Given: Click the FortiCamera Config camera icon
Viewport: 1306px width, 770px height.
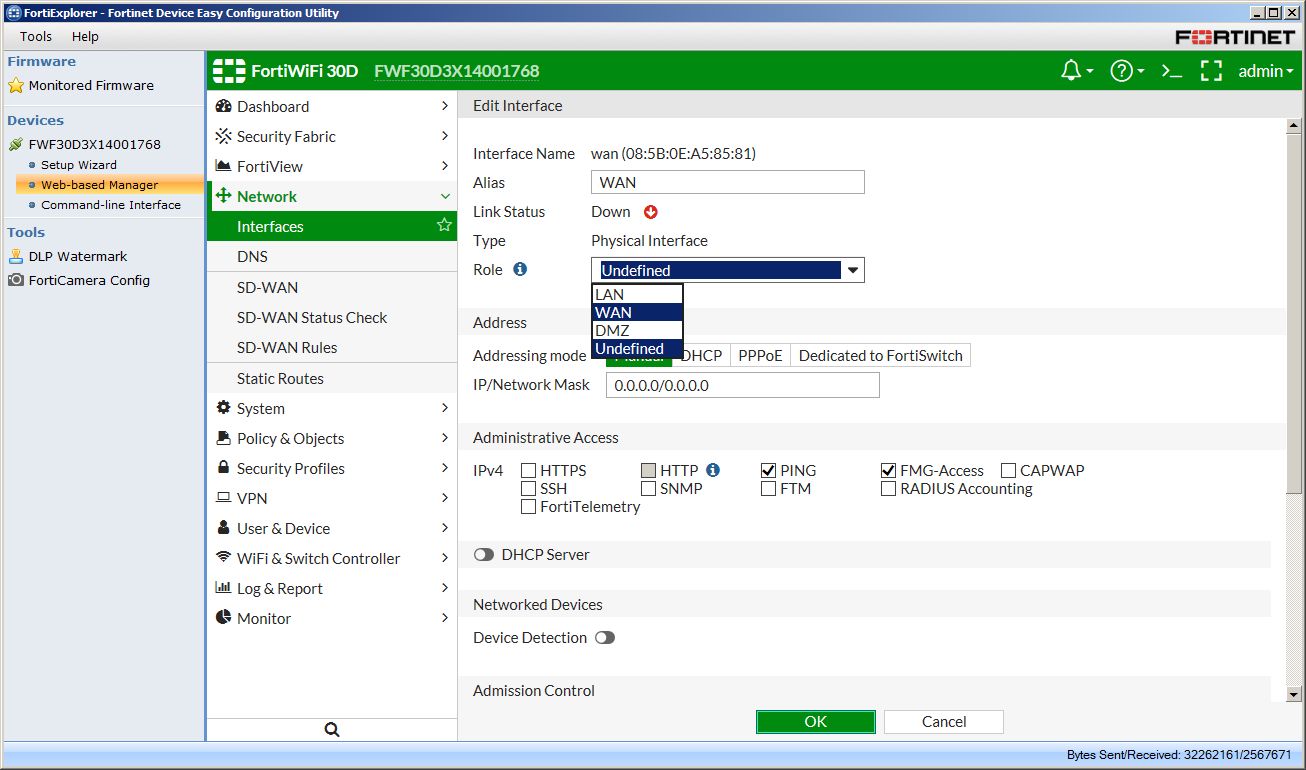Looking at the screenshot, I should (x=16, y=280).
